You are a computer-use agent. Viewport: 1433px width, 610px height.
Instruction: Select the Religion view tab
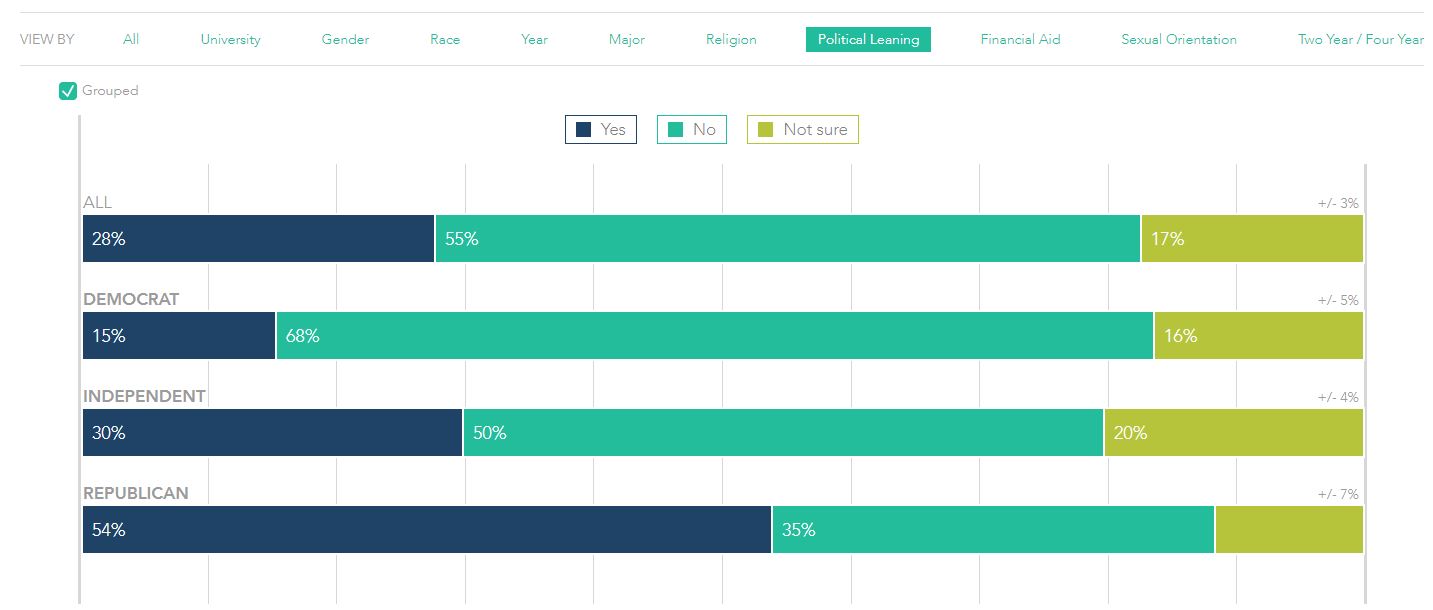point(731,40)
